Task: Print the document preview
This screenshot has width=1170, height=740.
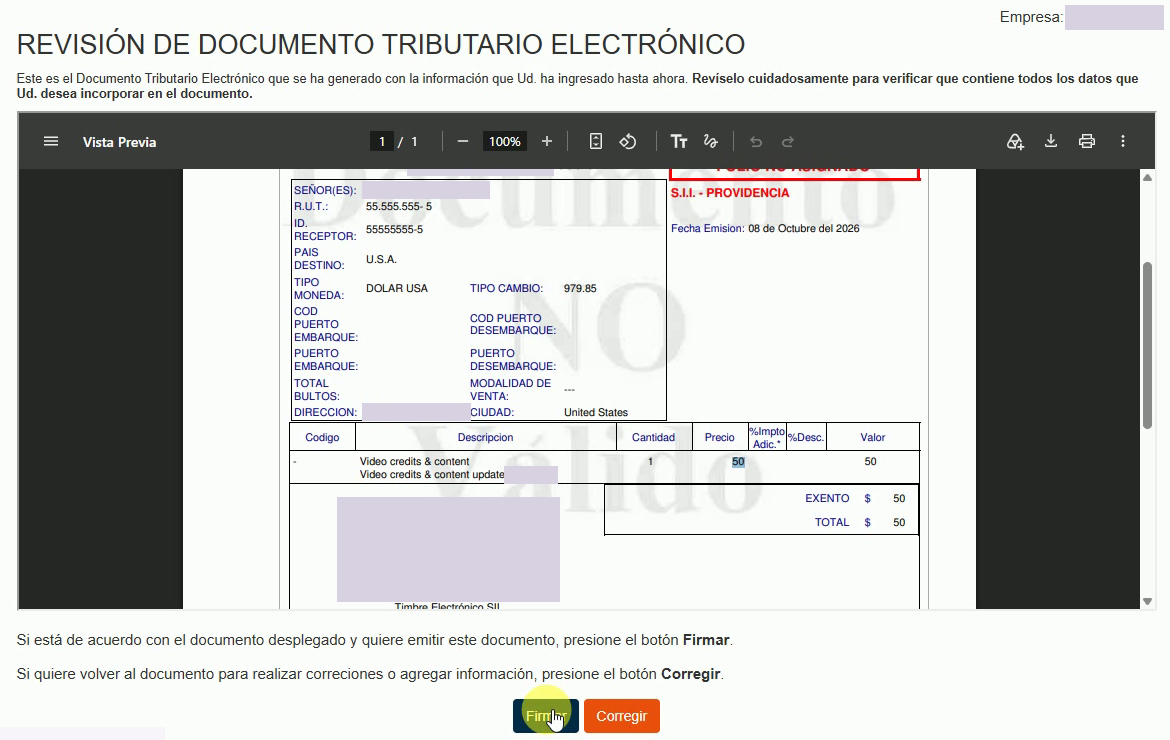Action: click(x=1086, y=142)
